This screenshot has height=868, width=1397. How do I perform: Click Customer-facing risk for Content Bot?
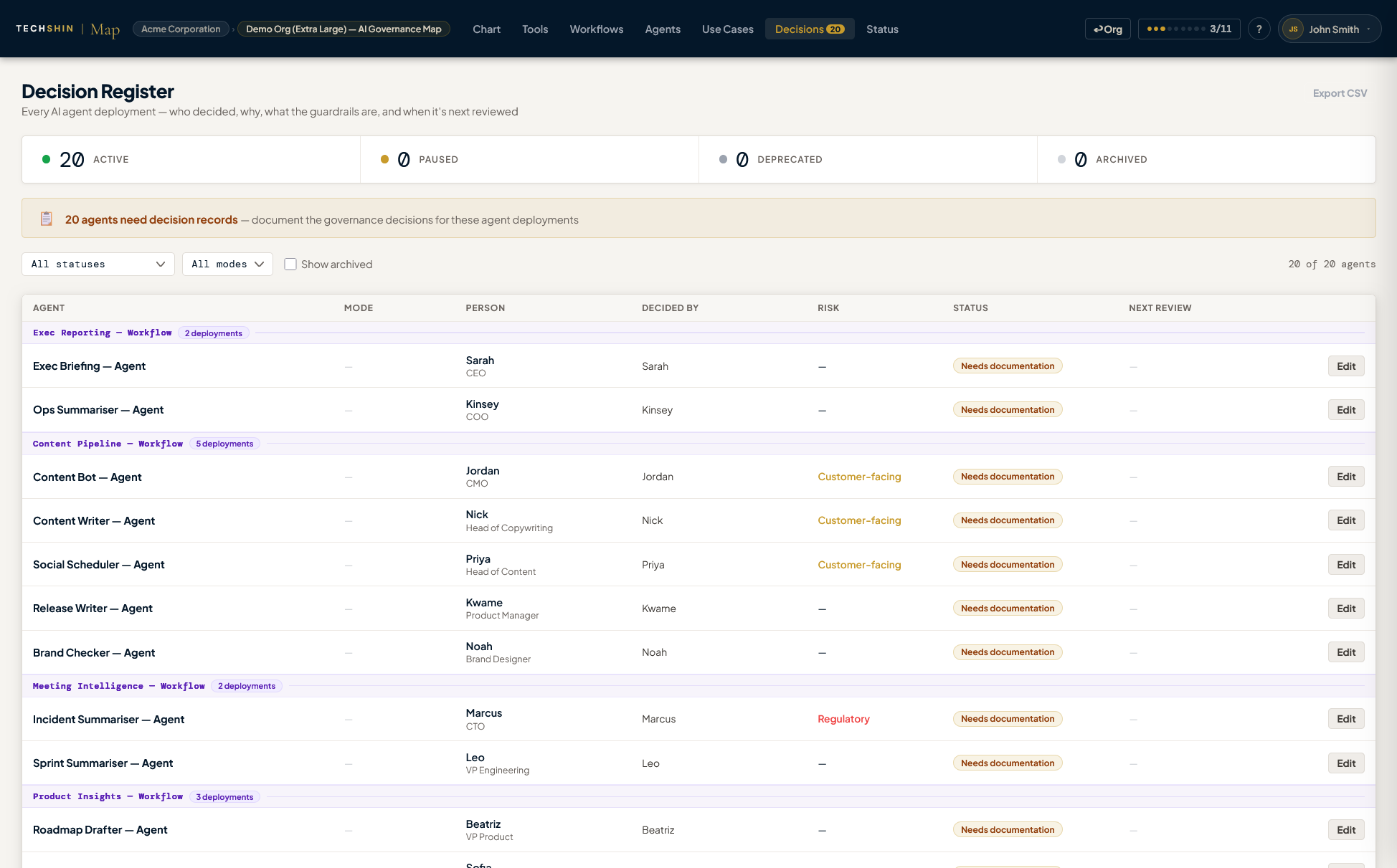(859, 477)
